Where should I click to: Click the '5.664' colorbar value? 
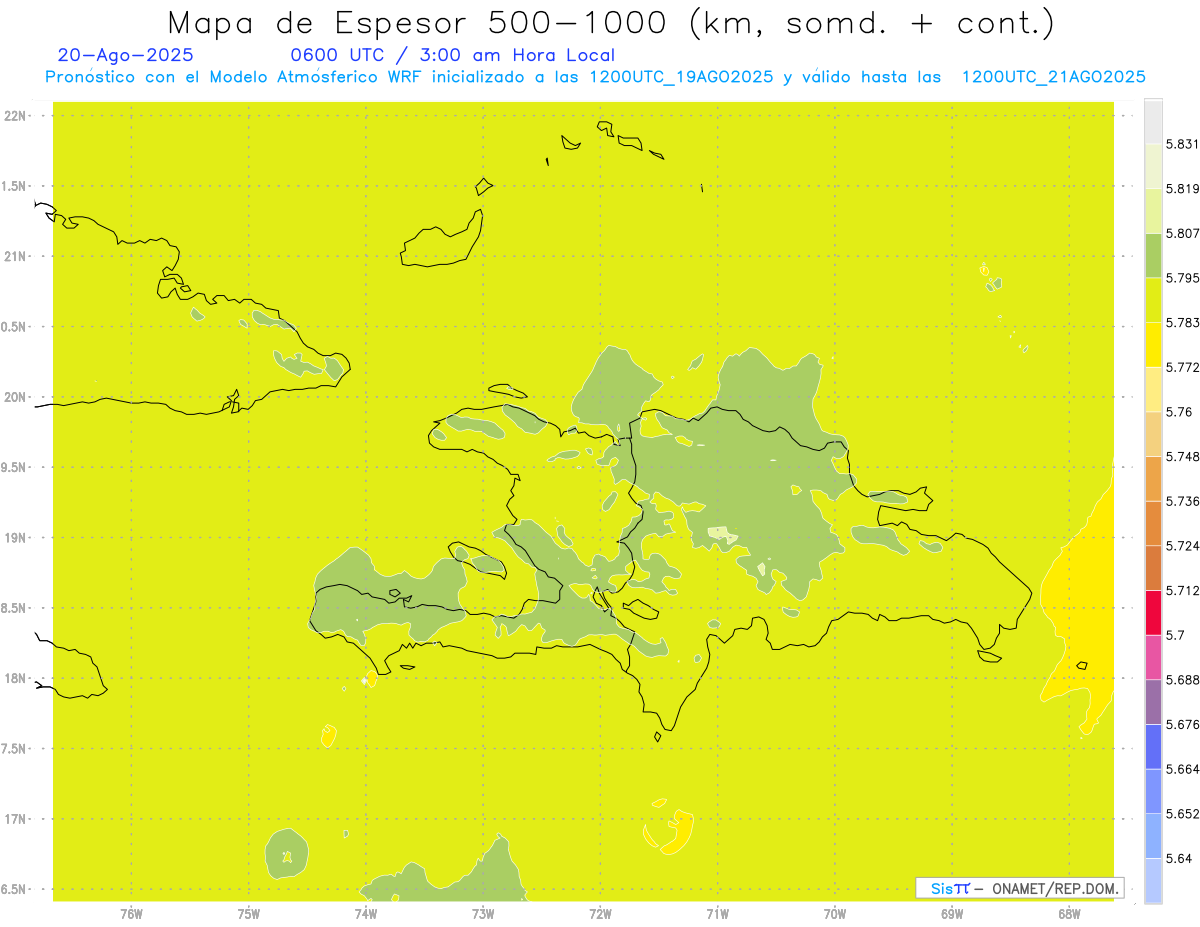[1182, 769]
